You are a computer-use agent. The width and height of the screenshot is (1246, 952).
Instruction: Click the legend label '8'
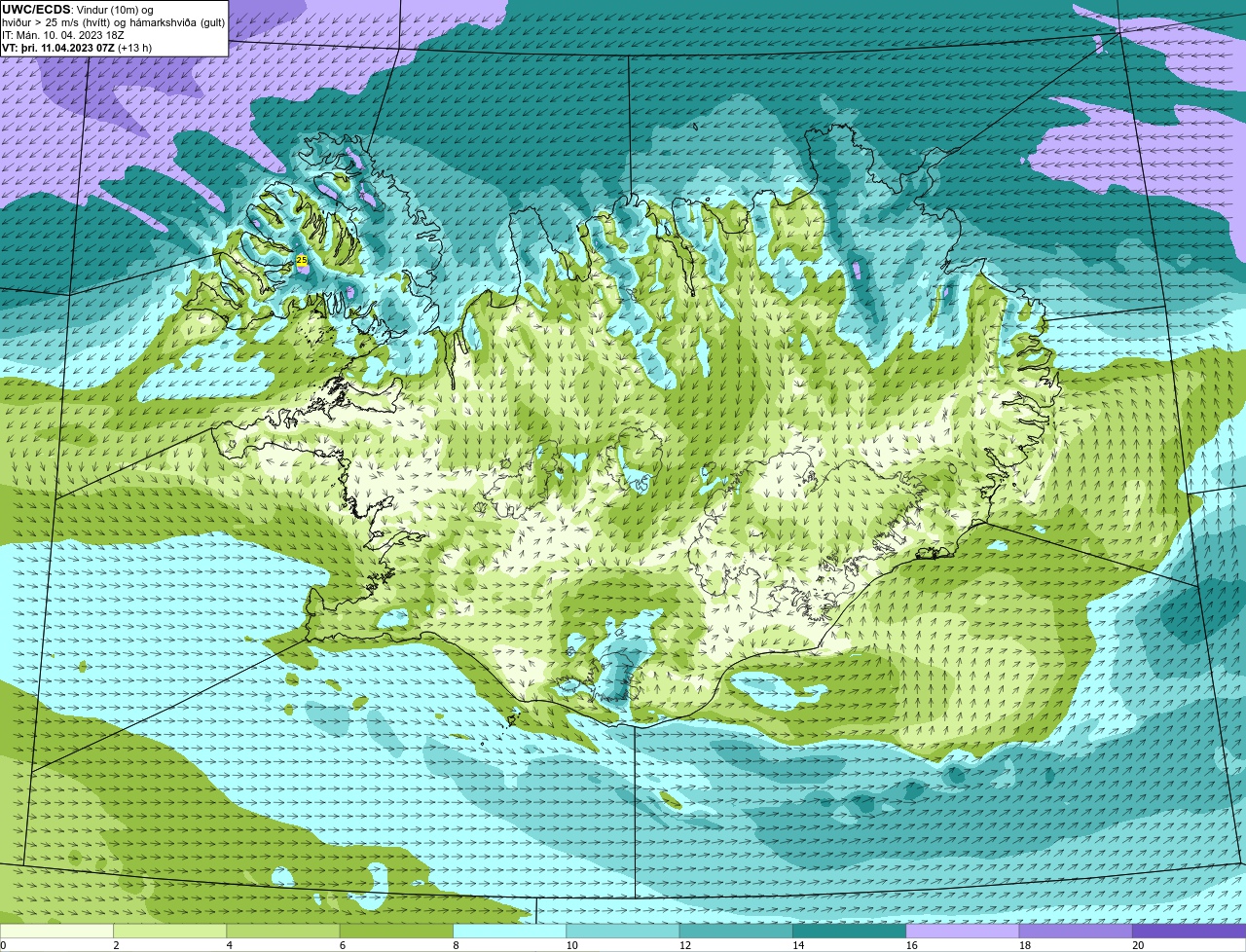(456, 945)
